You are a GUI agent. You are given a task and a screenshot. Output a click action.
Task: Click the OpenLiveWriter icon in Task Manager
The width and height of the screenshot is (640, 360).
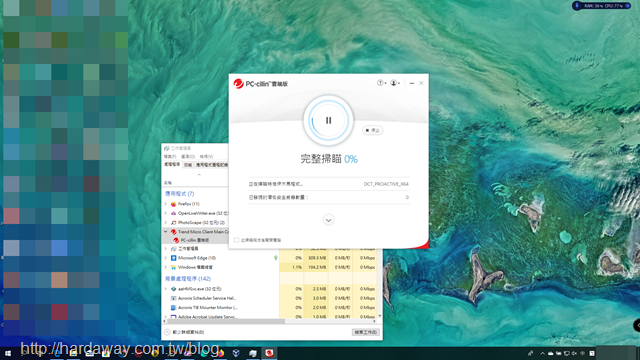tap(173, 213)
